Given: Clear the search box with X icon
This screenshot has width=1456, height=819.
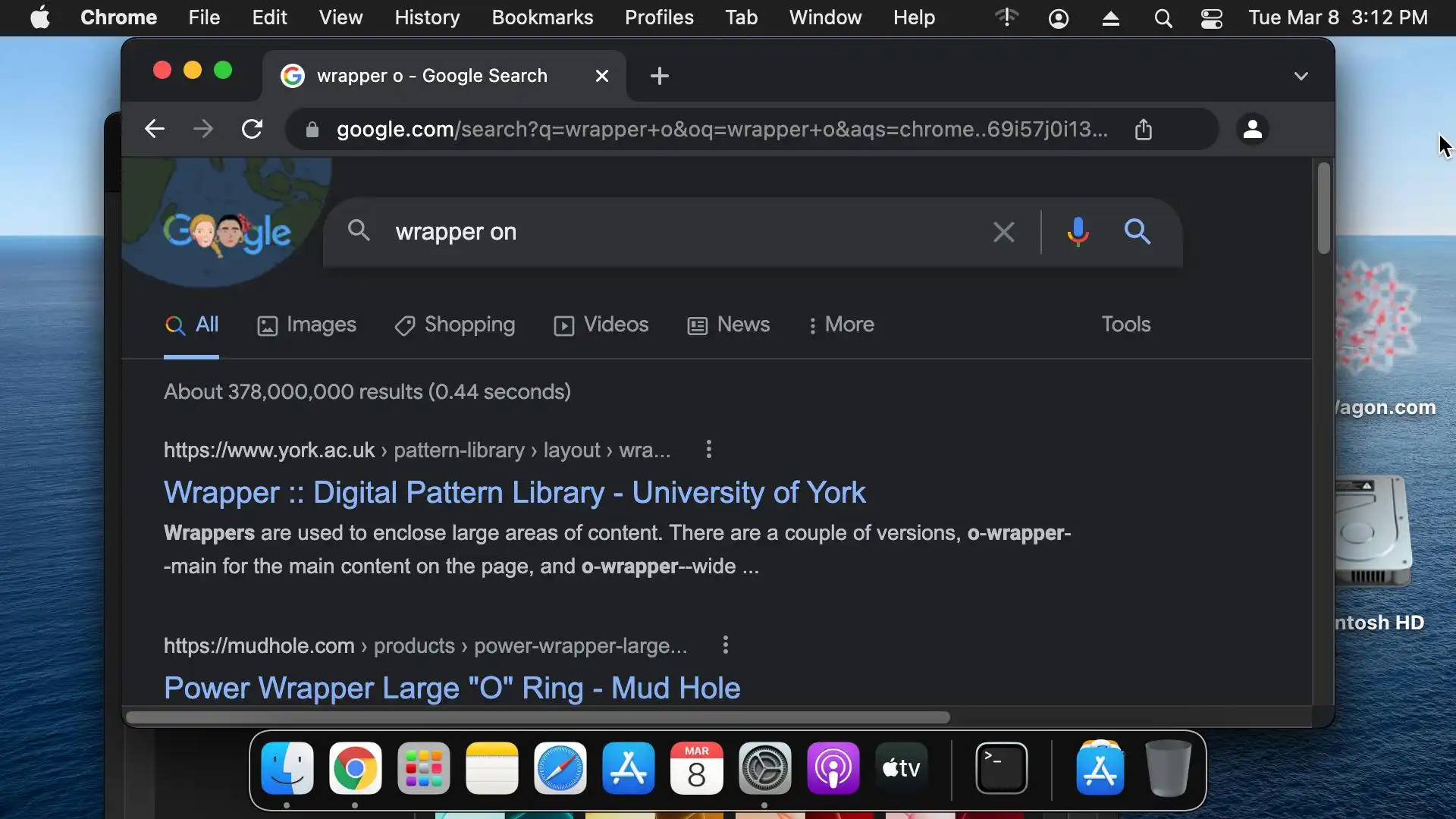Looking at the screenshot, I should point(1003,232).
